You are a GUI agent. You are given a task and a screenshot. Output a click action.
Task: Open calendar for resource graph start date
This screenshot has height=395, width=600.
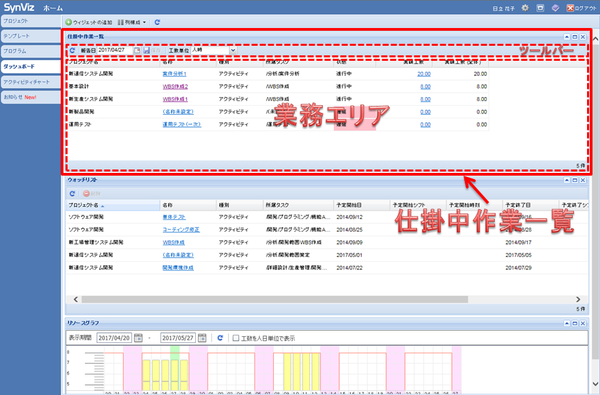(x=138, y=338)
